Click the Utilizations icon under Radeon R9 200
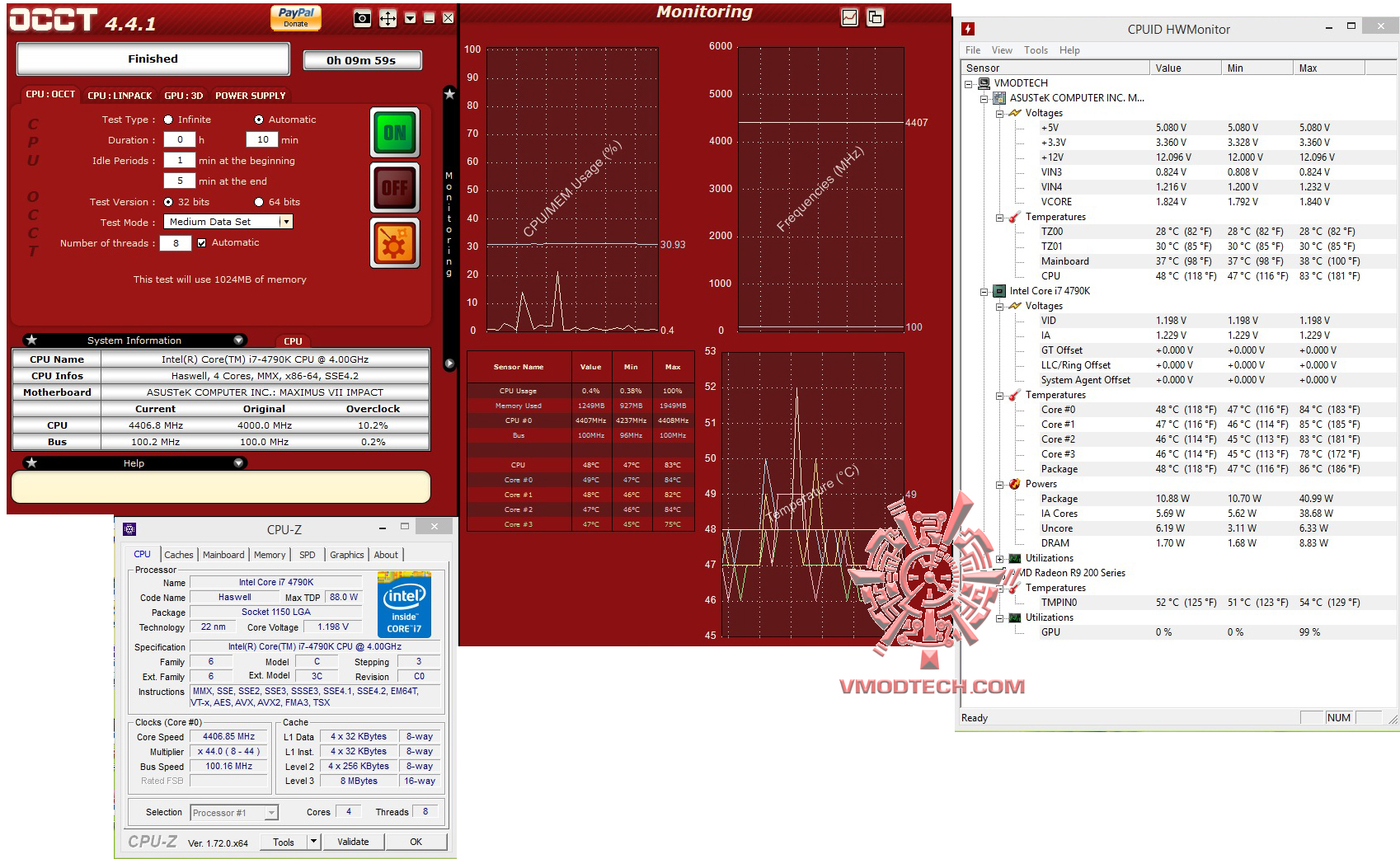1400x859 pixels. (1015, 617)
